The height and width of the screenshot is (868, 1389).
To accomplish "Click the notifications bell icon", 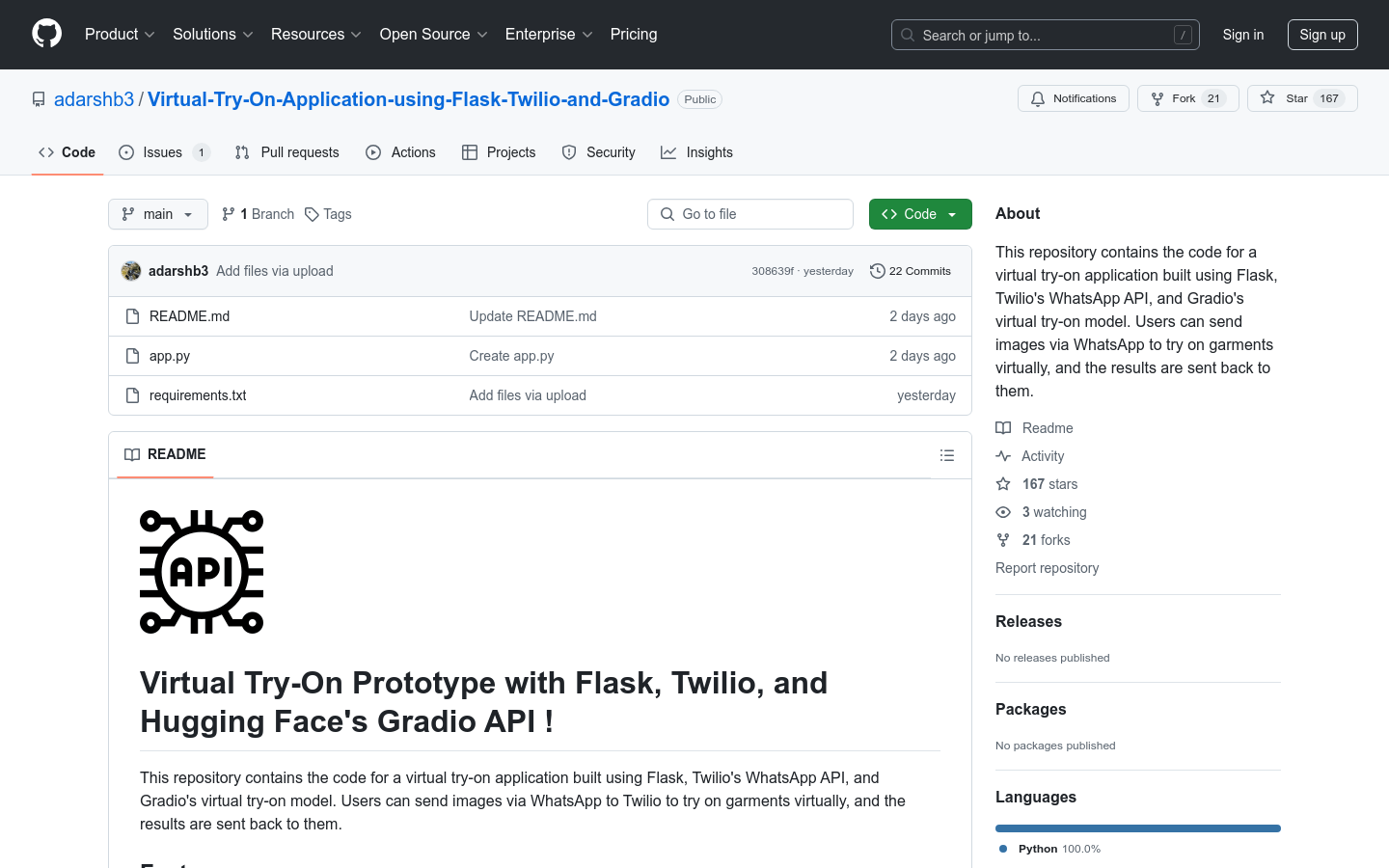I will click(x=1038, y=98).
